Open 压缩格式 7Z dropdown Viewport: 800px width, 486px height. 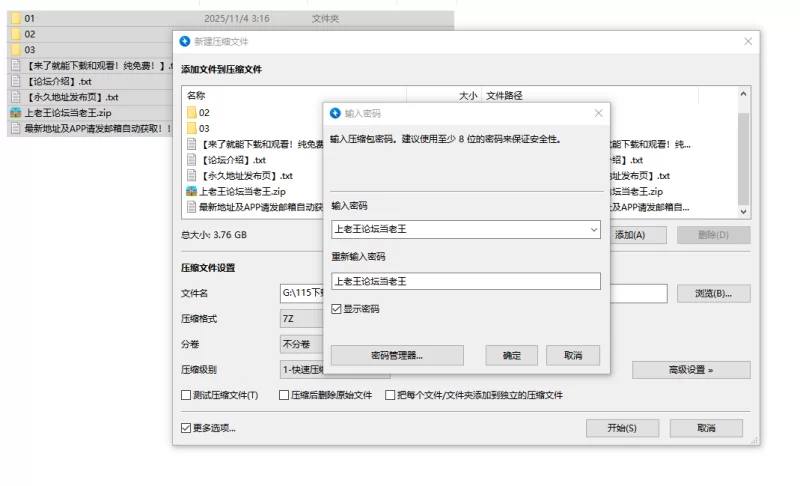tap(302, 319)
